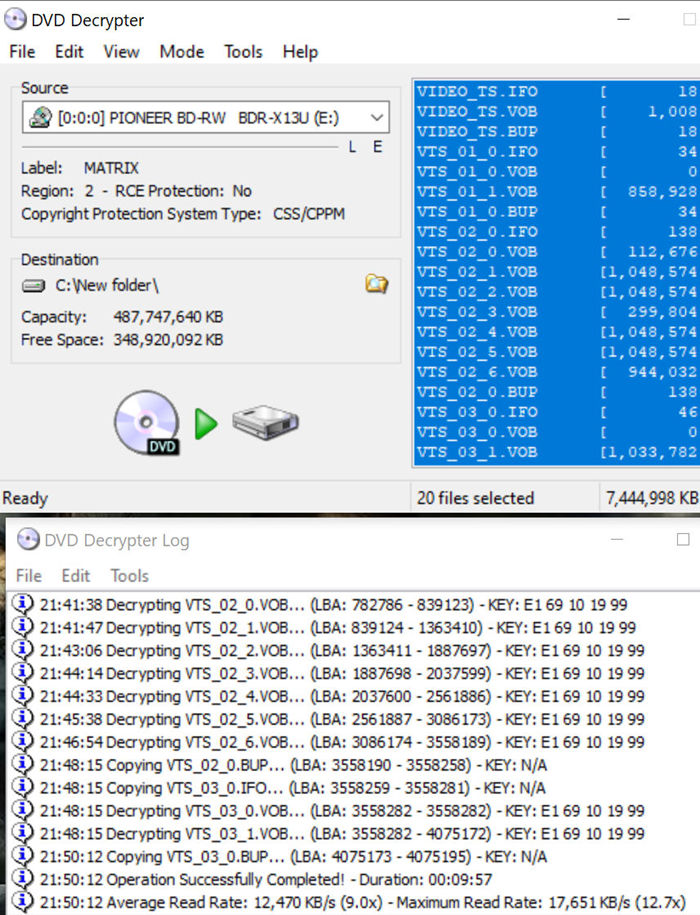The image size is (700, 915).
Task: Click info icon on VTS_02_0.VOB decrypting log entry
Action: (22, 604)
